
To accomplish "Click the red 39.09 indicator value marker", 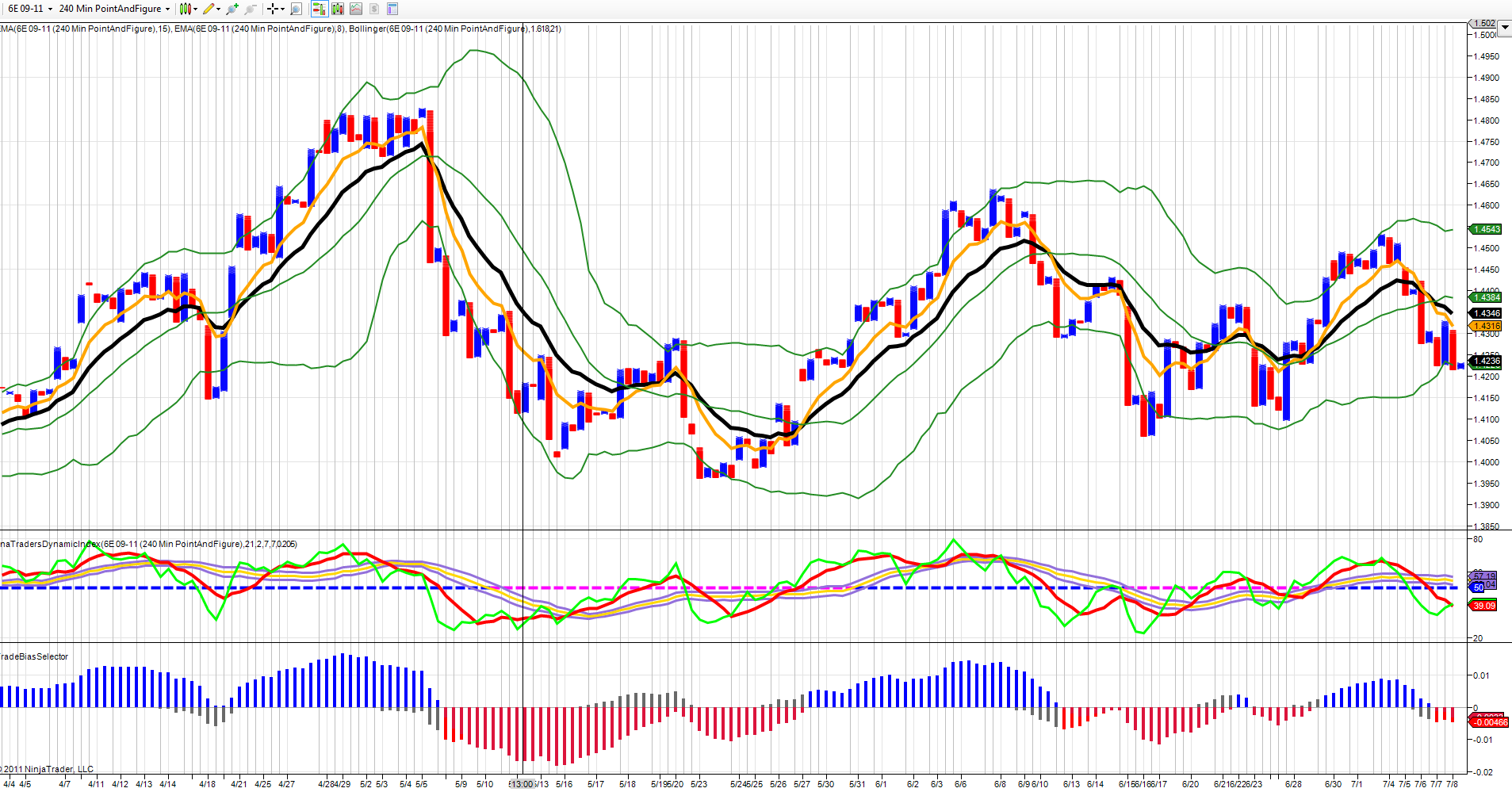I will click(x=1483, y=606).
